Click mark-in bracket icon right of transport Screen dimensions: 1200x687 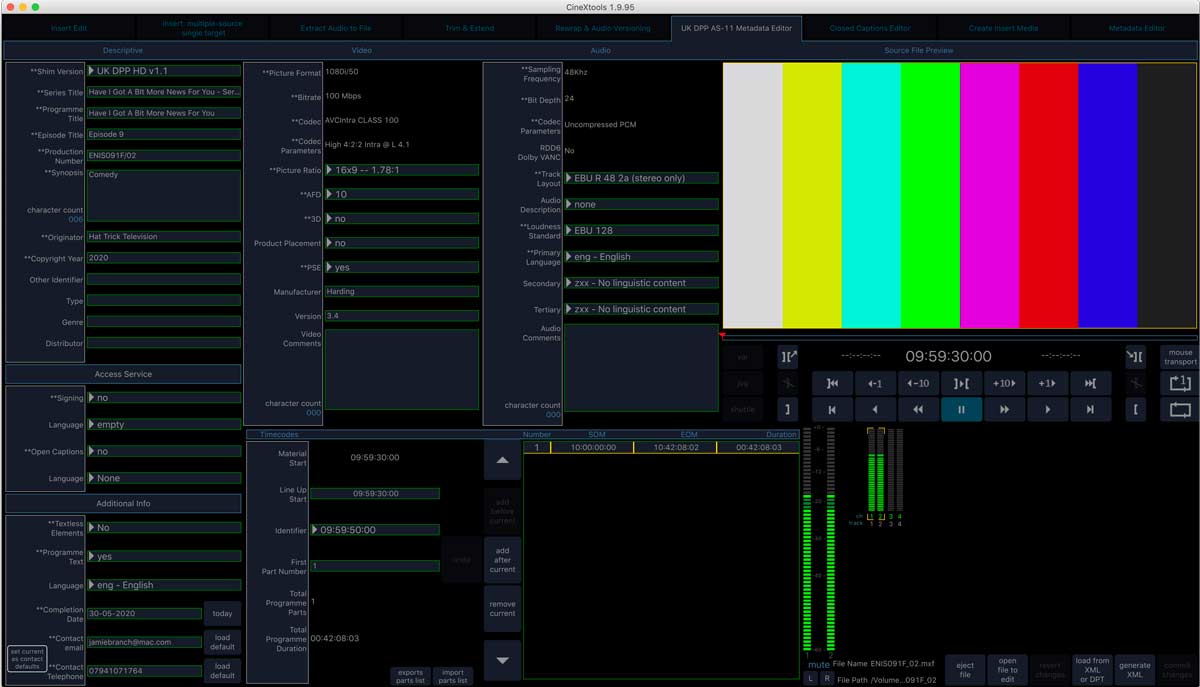click(x=1135, y=409)
